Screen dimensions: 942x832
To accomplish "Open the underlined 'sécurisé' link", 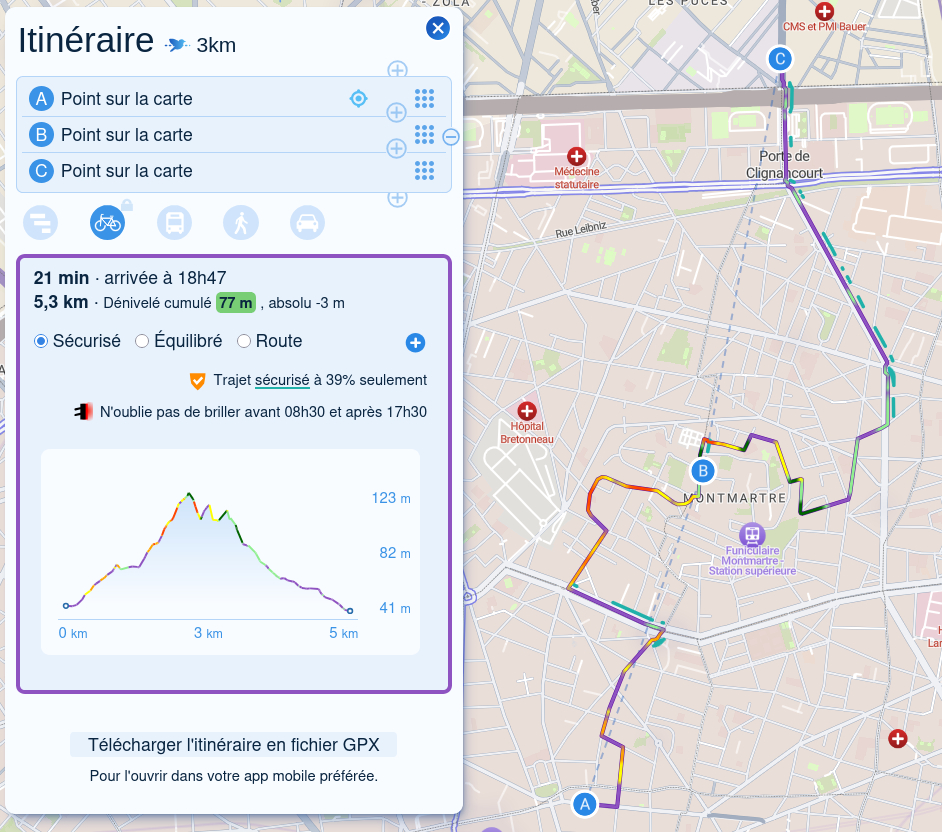I will point(282,380).
